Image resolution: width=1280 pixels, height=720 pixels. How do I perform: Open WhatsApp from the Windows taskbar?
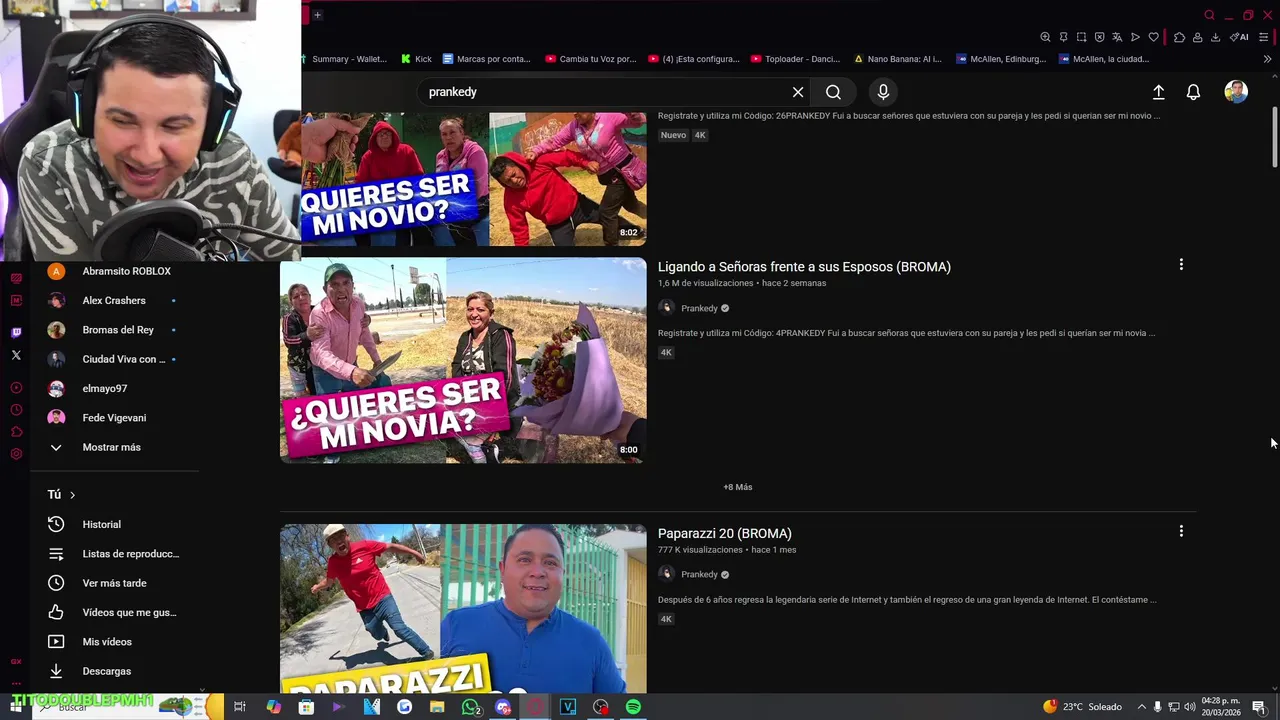coord(470,707)
